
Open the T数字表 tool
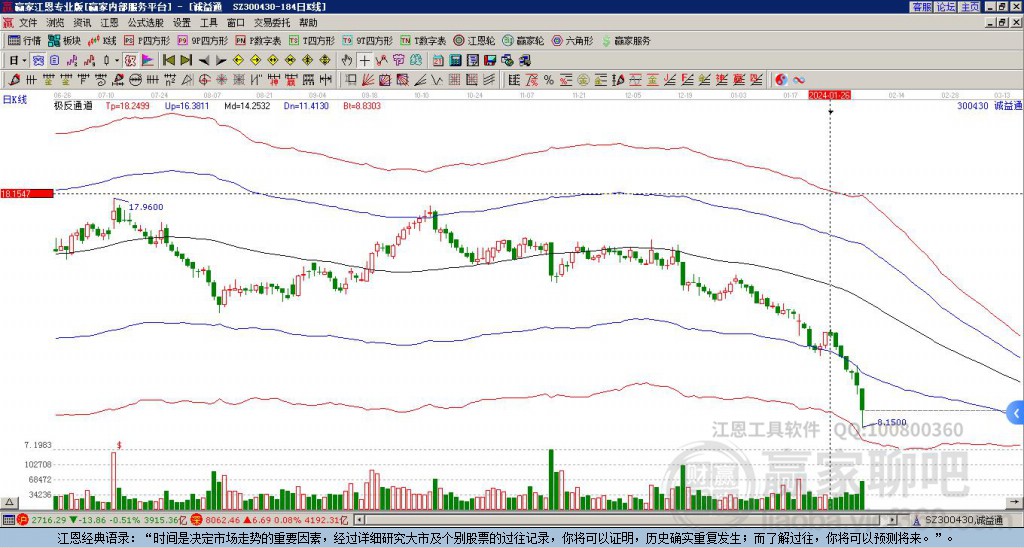(423, 40)
